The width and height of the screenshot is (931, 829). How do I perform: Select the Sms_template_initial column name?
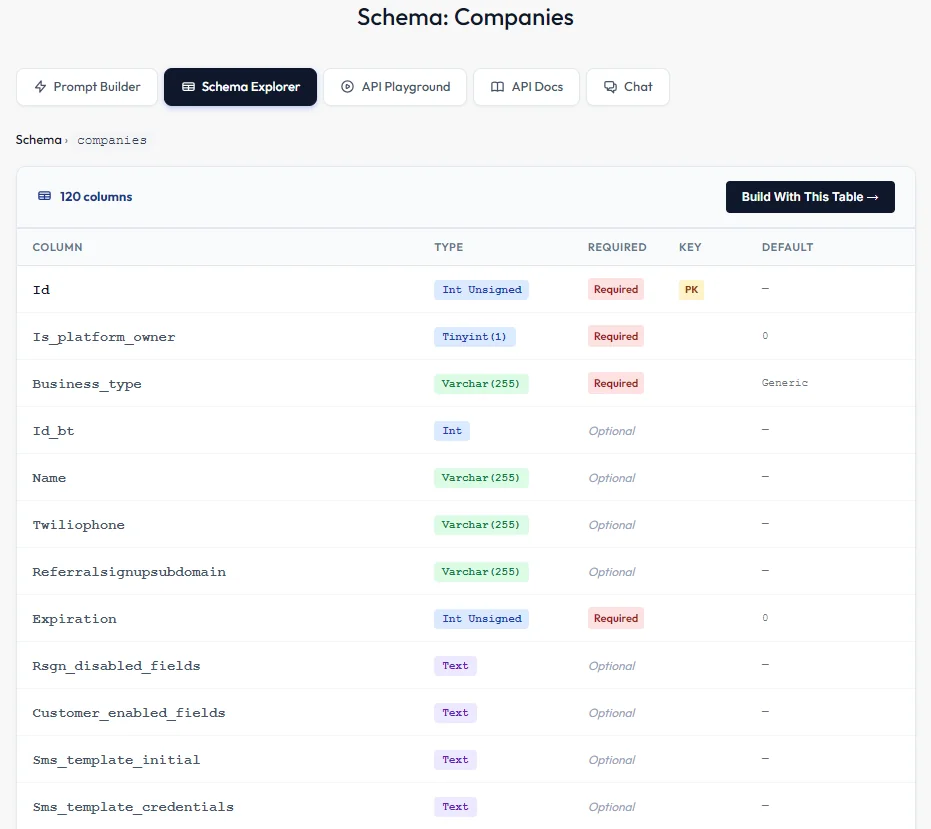pos(116,760)
